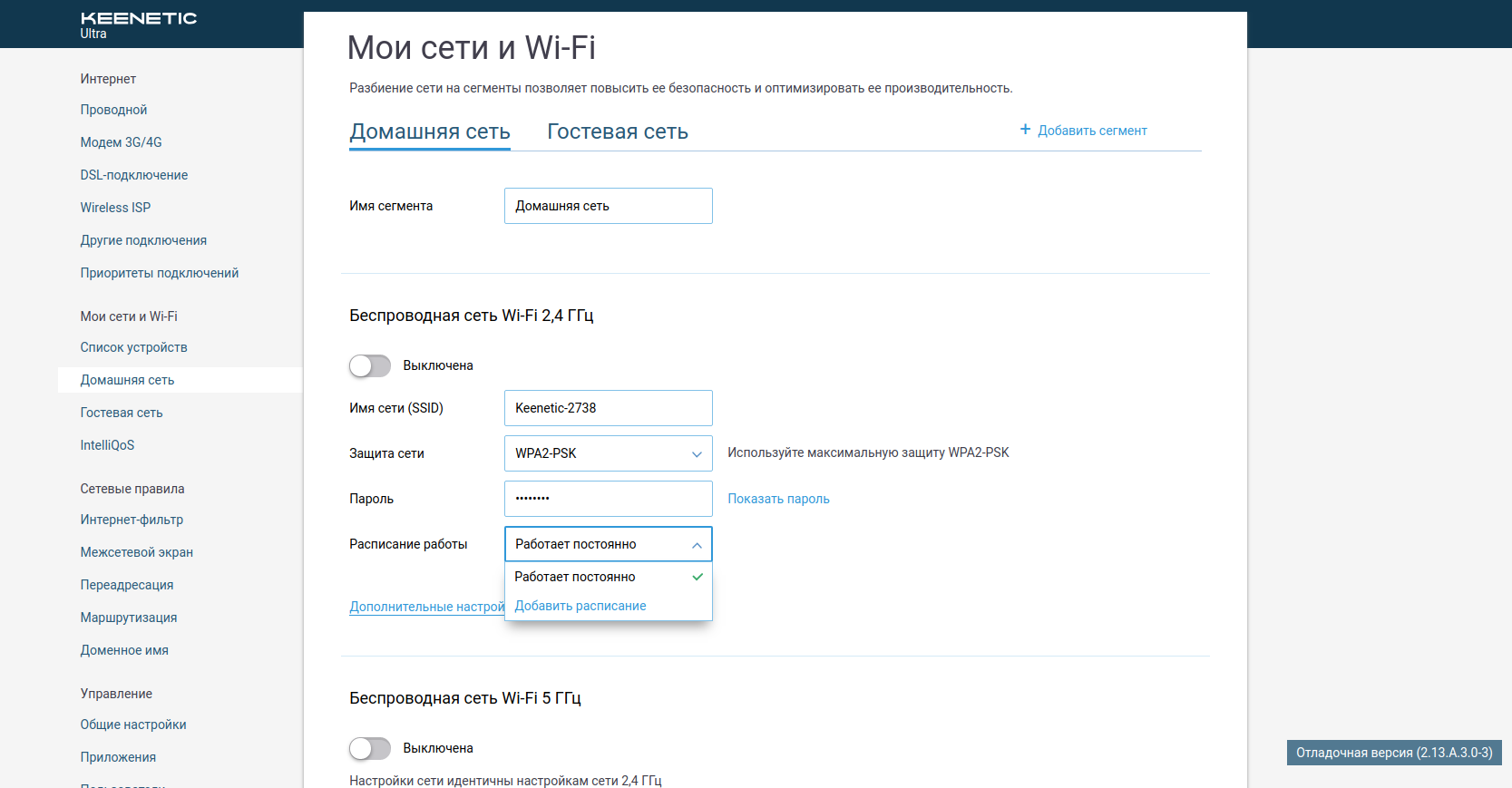Image resolution: width=1512 pixels, height=788 pixels.
Task: Open Маршрутизация in the sidebar
Action: point(129,618)
